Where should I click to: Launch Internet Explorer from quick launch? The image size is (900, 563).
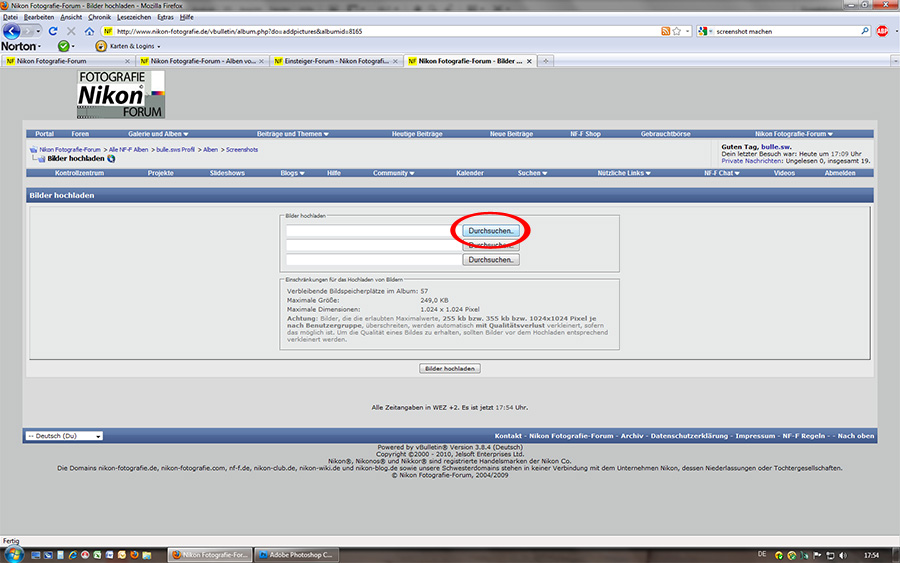pyautogui.click(x=72, y=555)
